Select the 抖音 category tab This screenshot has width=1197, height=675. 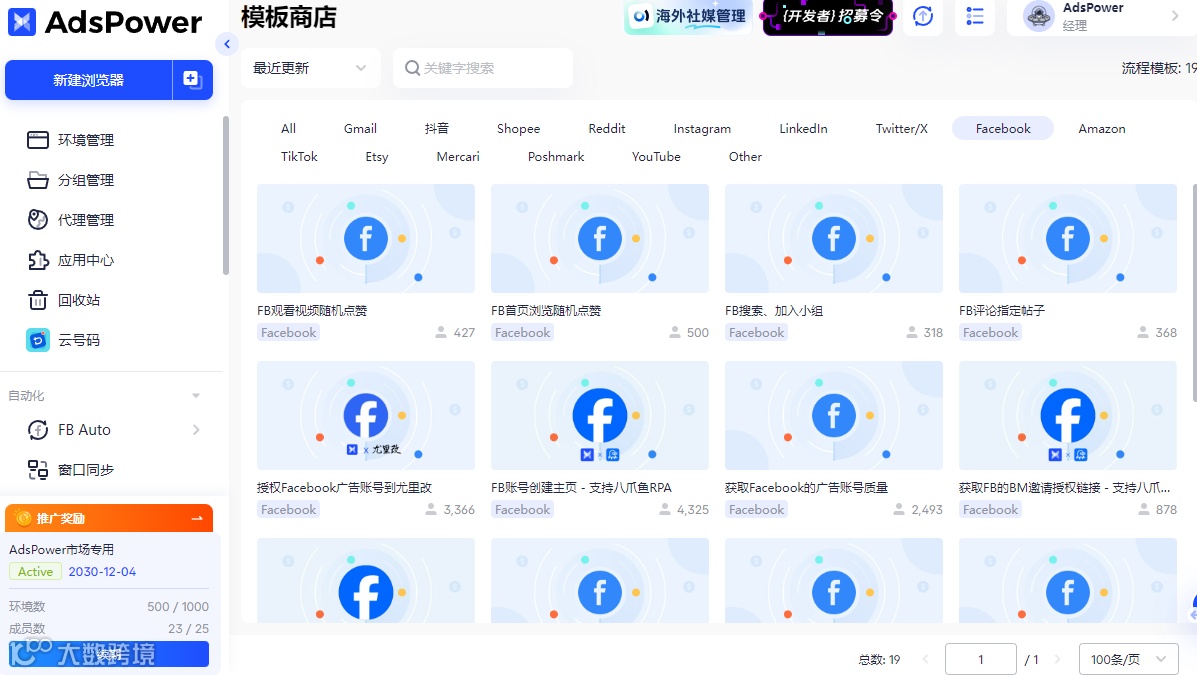pyautogui.click(x=437, y=128)
